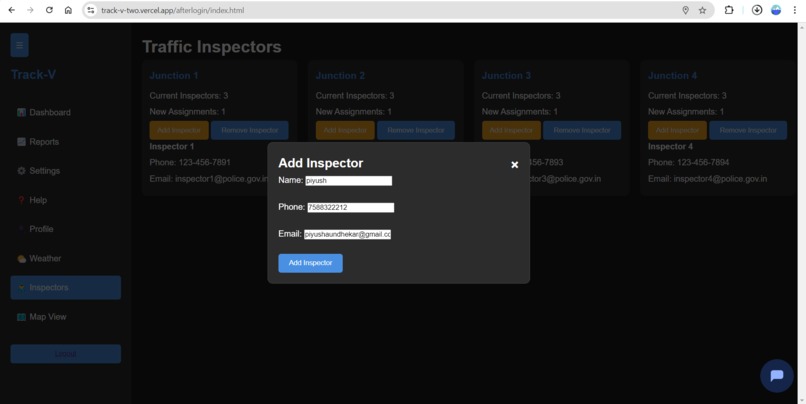The width and height of the screenshot is (806, 404).
Task: Remove Inspector from Junction 2
Action: (416, 131)
